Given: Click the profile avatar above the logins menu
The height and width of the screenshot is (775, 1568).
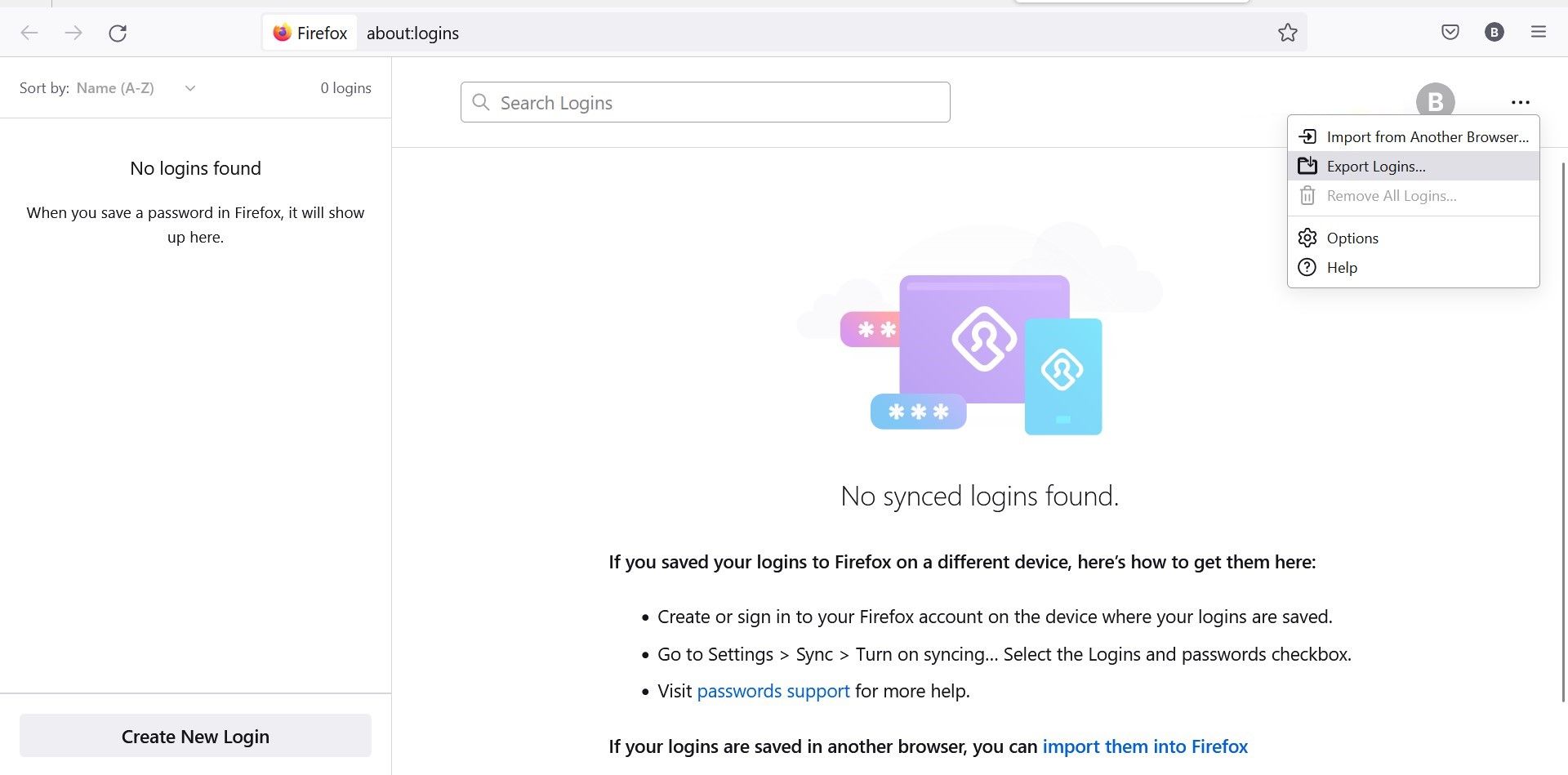Looking at the screenshot, I should pos(1436,101).
